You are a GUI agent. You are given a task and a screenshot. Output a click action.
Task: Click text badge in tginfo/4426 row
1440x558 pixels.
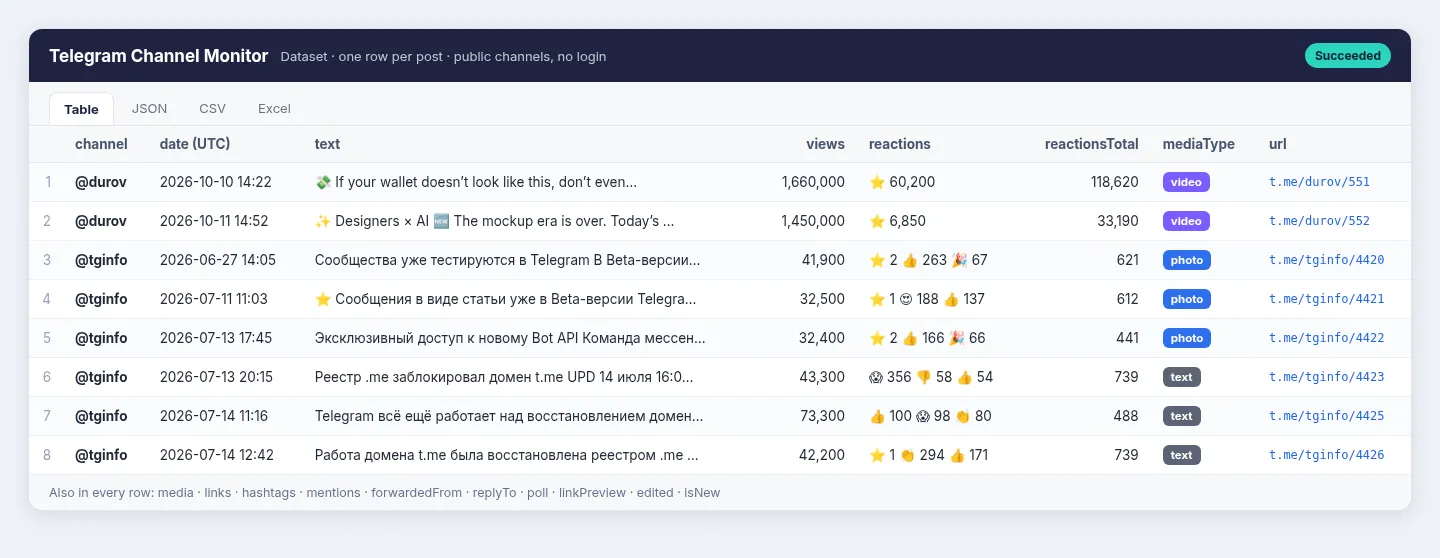(1182, 455)
